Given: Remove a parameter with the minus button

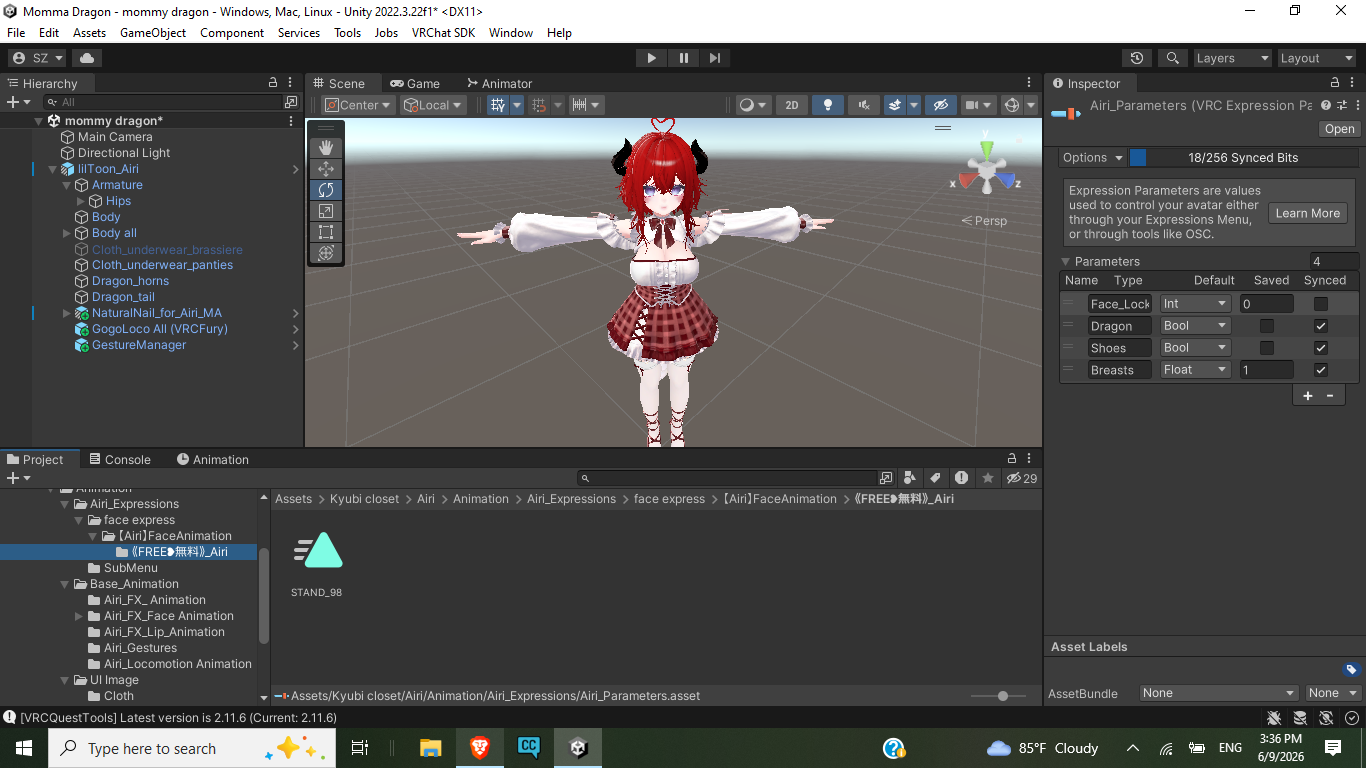Looking at the screenshot, I should coord(1330,396).
